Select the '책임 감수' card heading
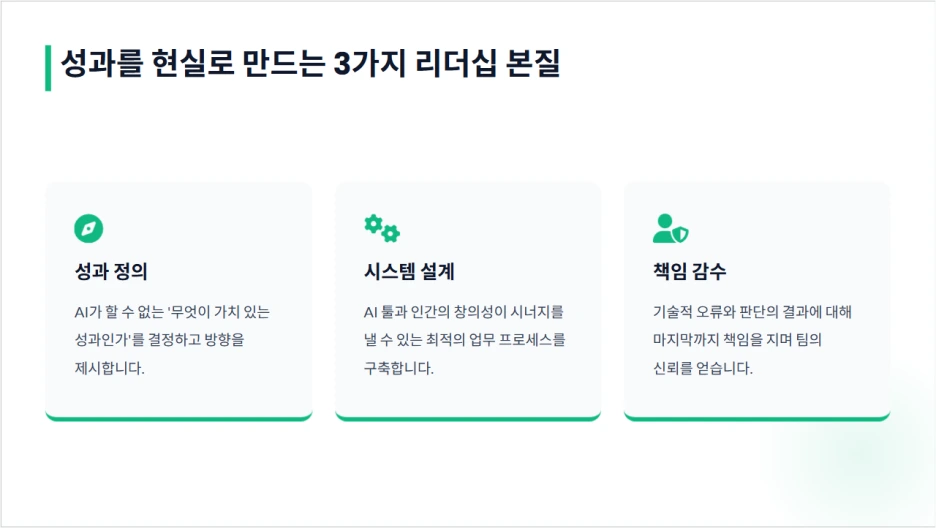The height and width of the screenshot is (528, 936). 689,271
